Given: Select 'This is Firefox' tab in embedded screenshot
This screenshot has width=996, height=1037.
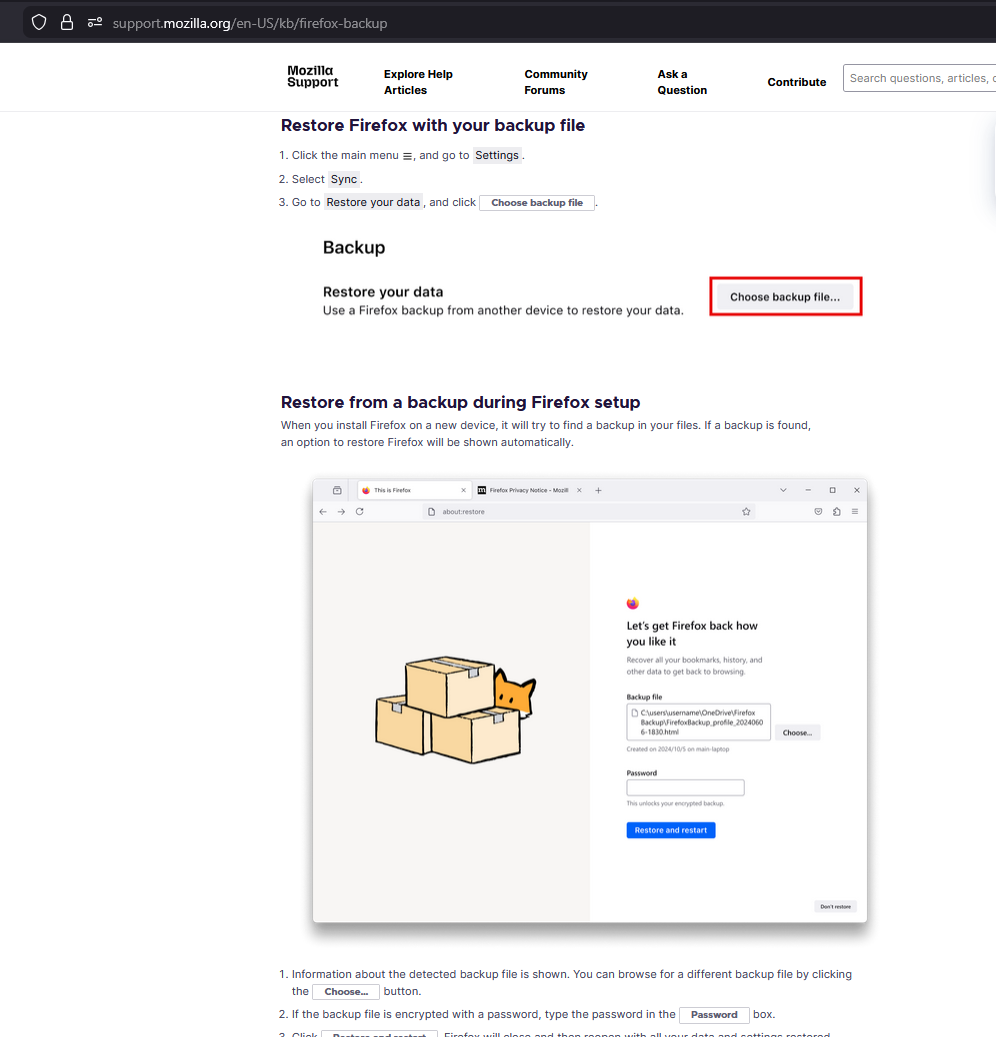Looking at the screenshot, I should tap(414, 491).
